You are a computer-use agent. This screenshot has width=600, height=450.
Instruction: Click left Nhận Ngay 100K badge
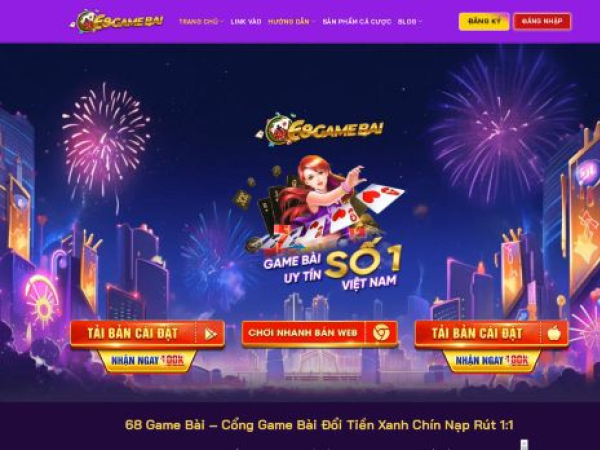point(147,360)
